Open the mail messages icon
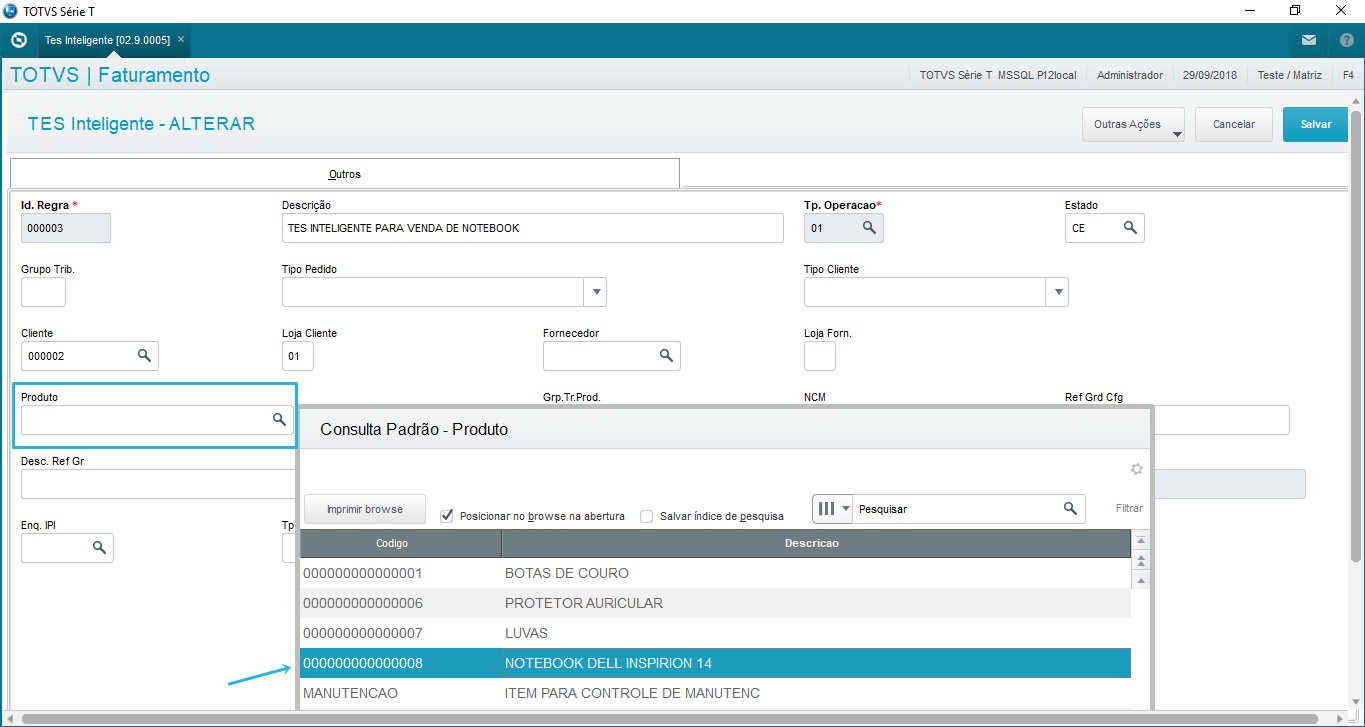The image size is (1365, 727). [x=1309, y=41]
